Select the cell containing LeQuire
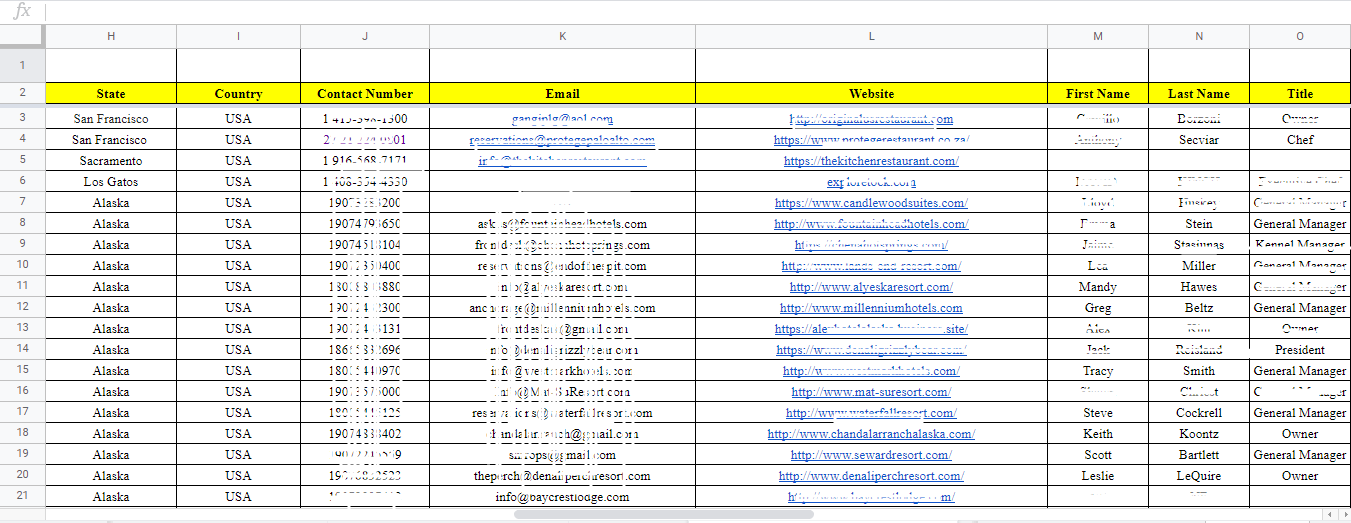The image size is (1351, 523). 1199,476
